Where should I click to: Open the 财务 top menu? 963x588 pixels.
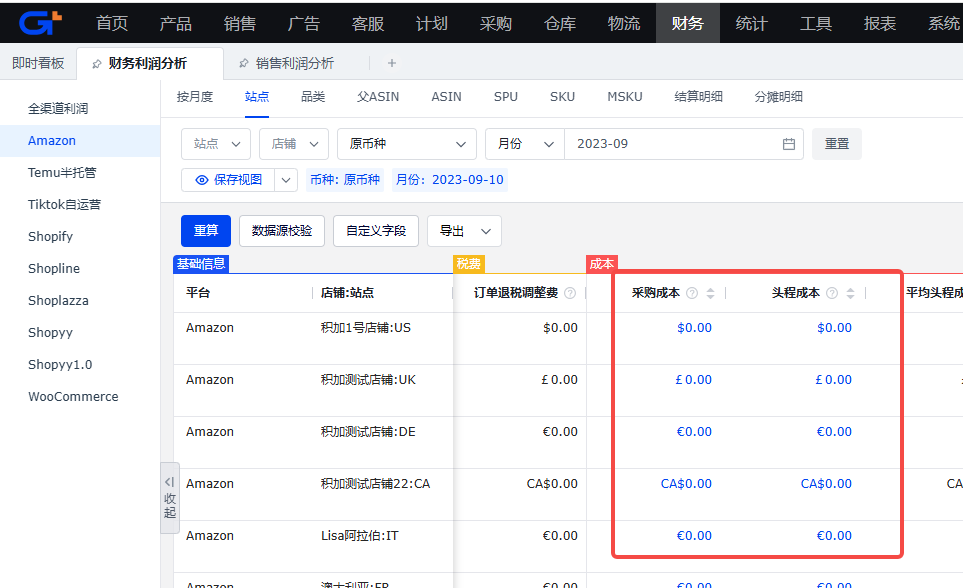click(x=687, y=23)
